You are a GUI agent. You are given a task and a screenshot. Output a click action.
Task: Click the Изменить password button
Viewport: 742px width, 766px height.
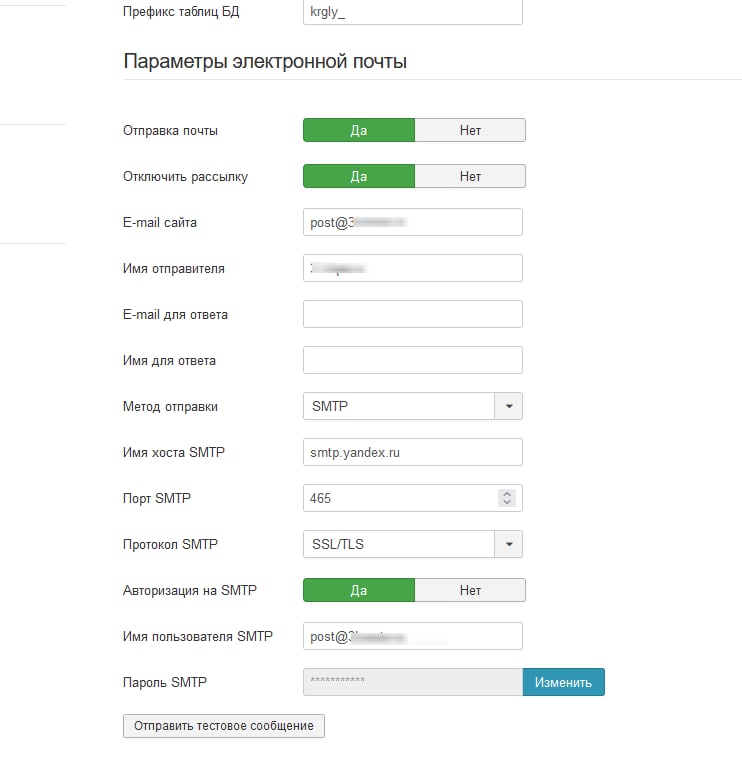(x=563, y=682)
